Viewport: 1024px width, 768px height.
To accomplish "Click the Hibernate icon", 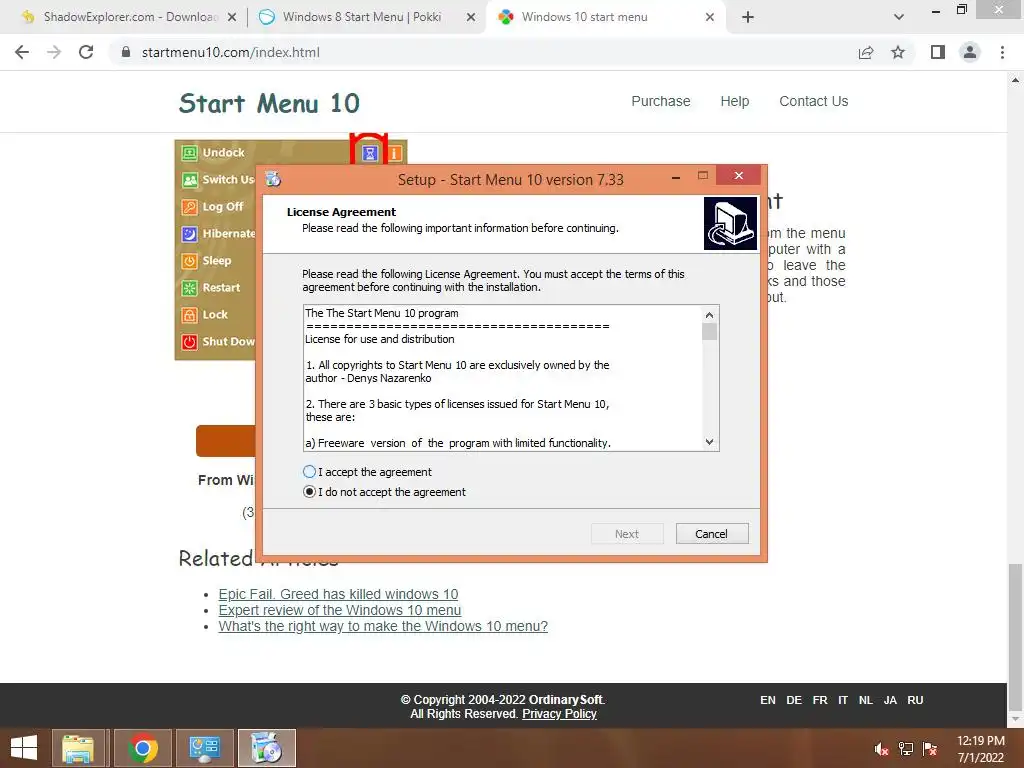I will pos(189,234).
